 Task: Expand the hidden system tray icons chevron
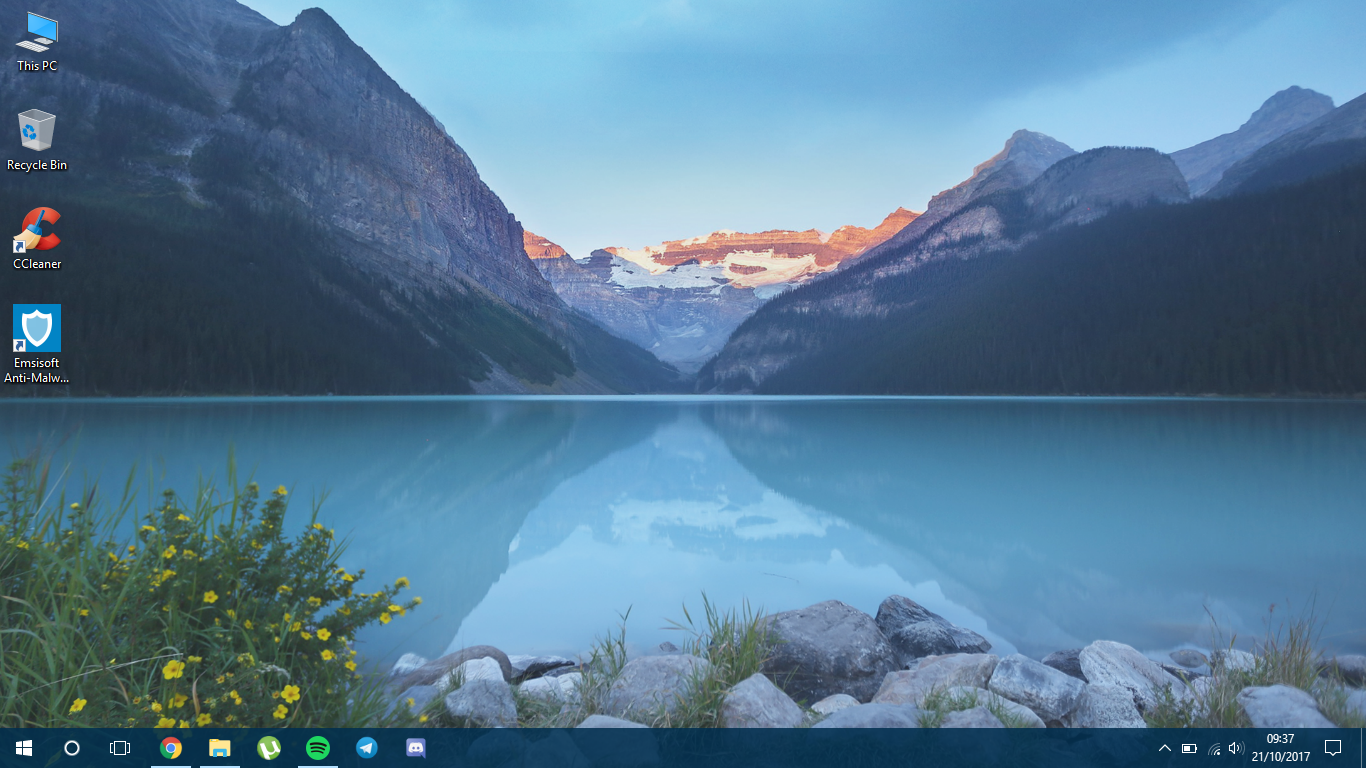click(1165, 748)
